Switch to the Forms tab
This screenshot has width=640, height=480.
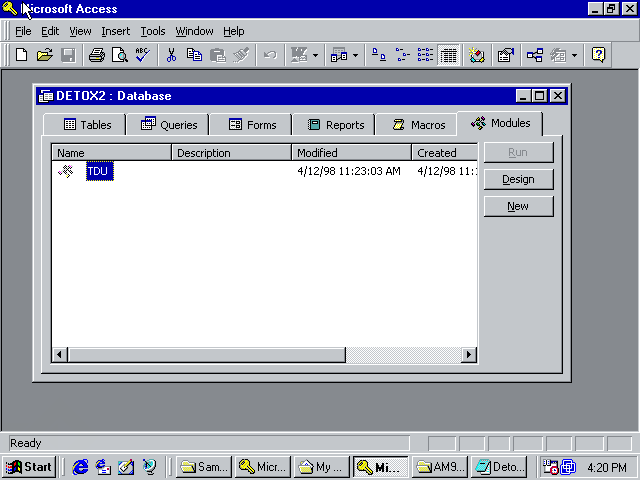(251, 124)
